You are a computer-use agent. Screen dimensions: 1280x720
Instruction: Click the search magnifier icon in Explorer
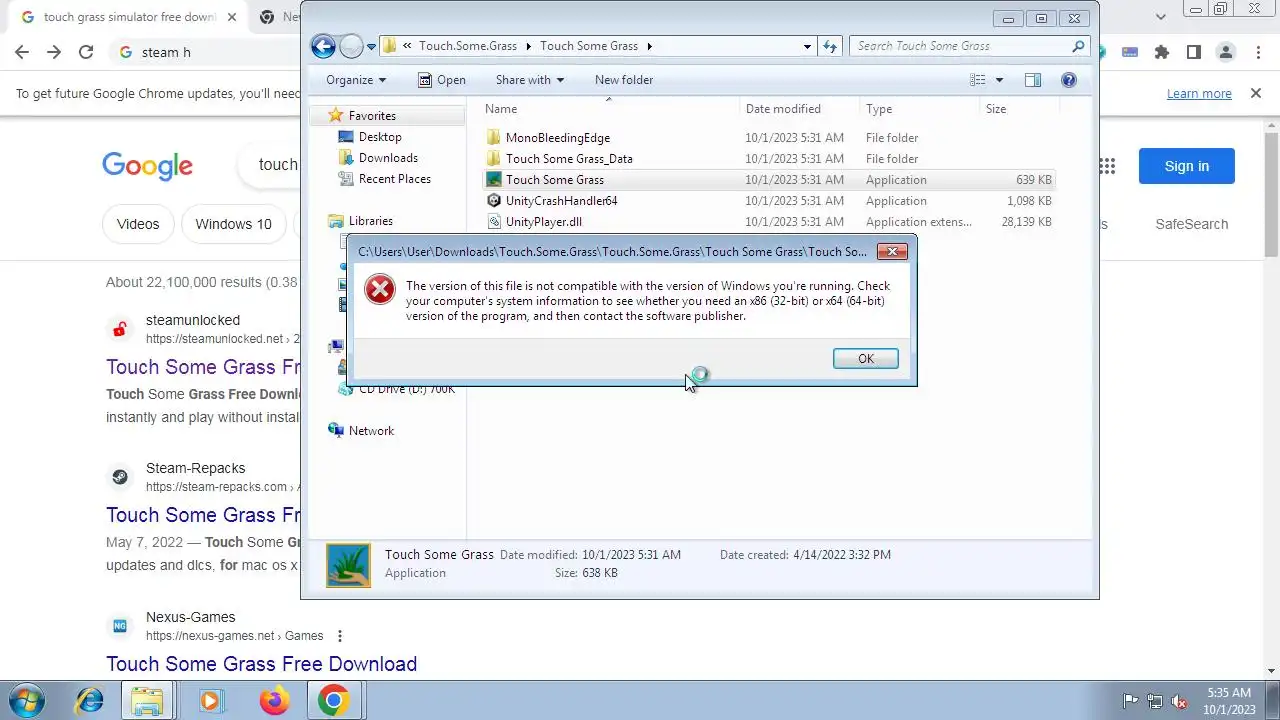click(x=1078, y=46)
